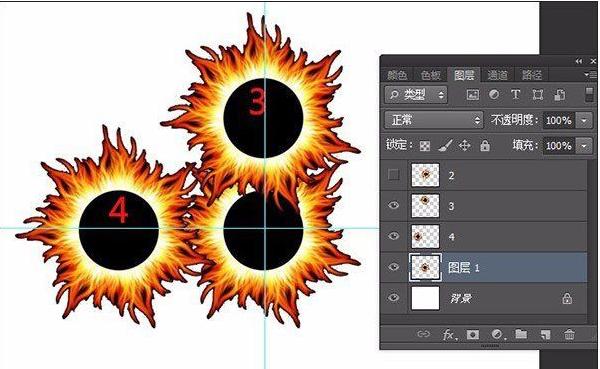Select the 图层 1 layer name
The width and height of the screenshot is (600, 369).
463,267
